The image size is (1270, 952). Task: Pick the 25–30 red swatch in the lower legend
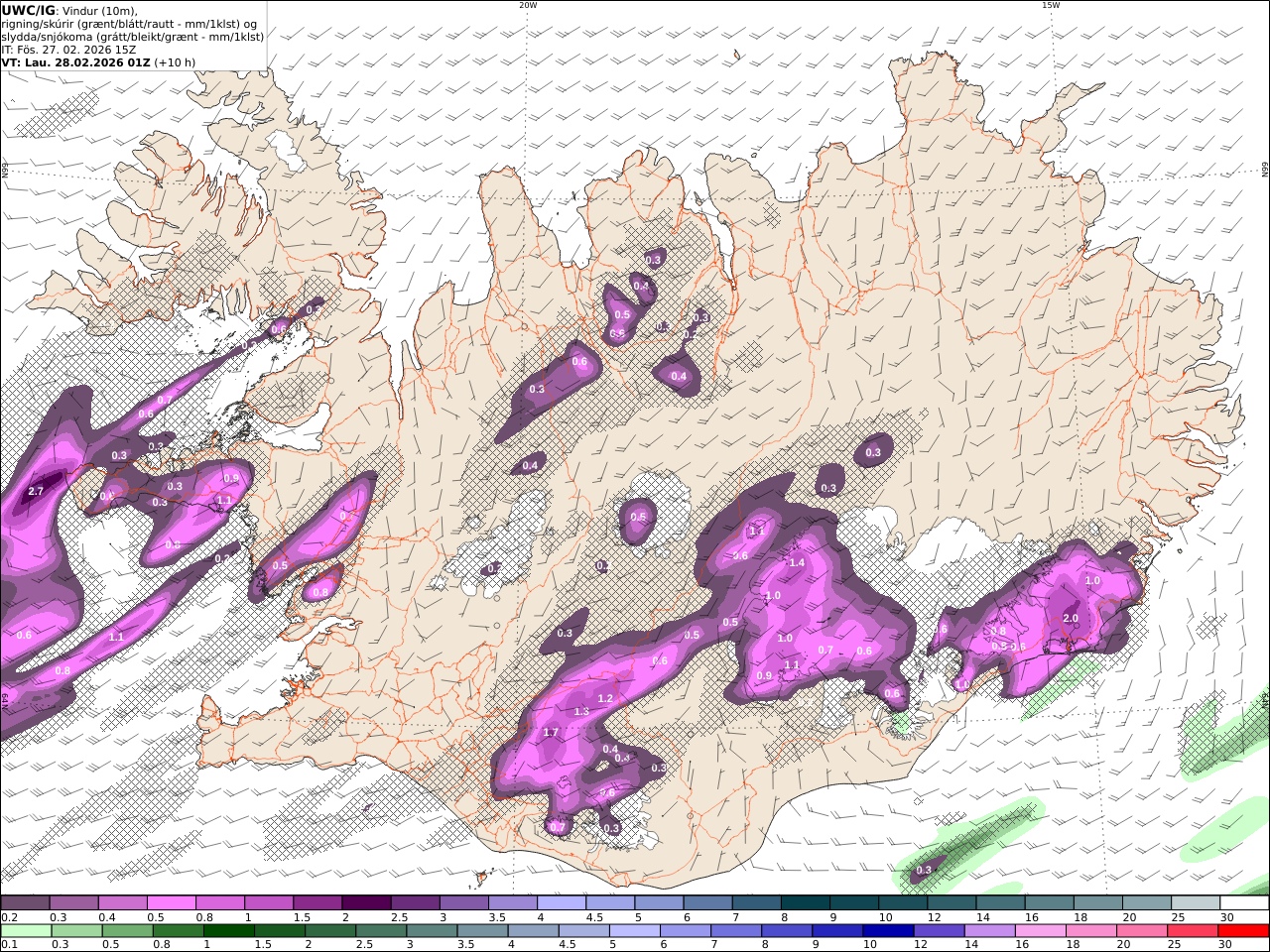[x=1191, y=931]
